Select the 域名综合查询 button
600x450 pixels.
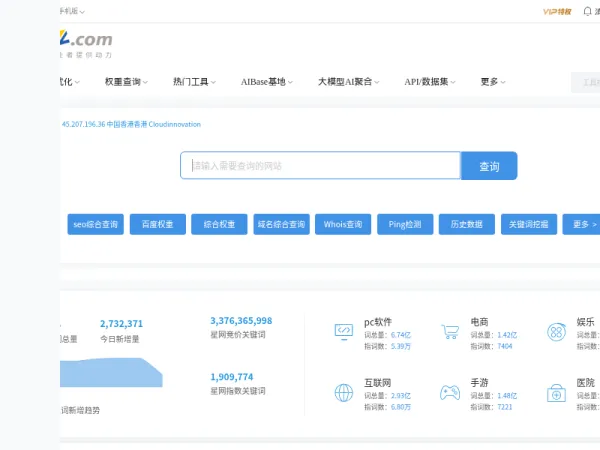281,224
